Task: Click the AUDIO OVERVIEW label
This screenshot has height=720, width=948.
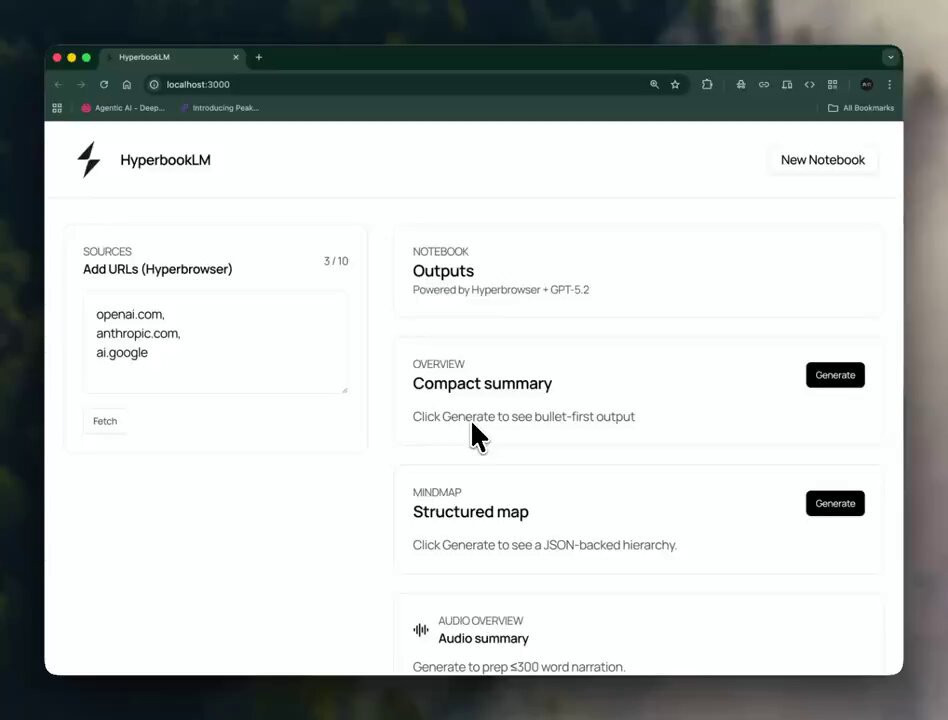Action: coord(481,621)
